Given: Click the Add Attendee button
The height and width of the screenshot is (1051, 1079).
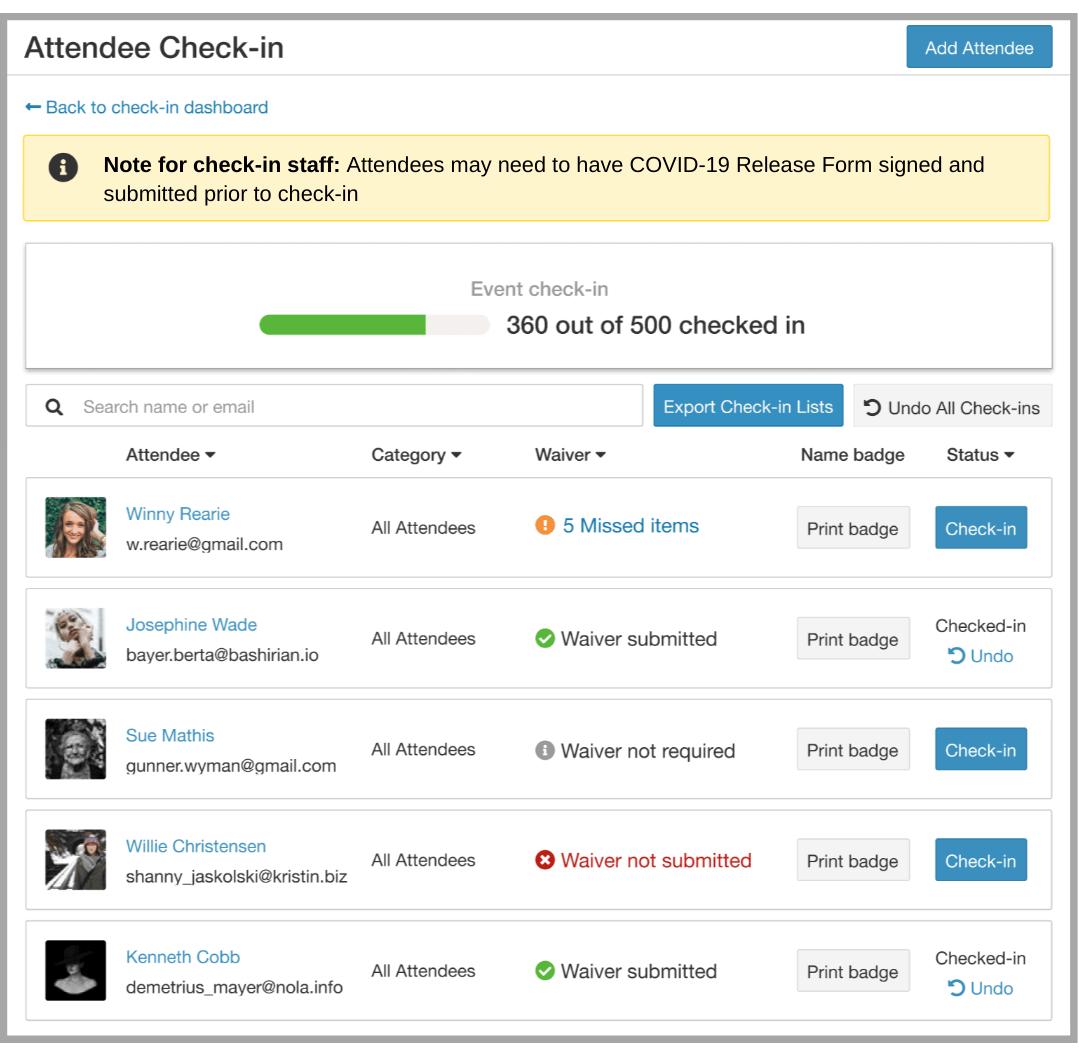Looking at the screenshot, I should tap(979, 46).
